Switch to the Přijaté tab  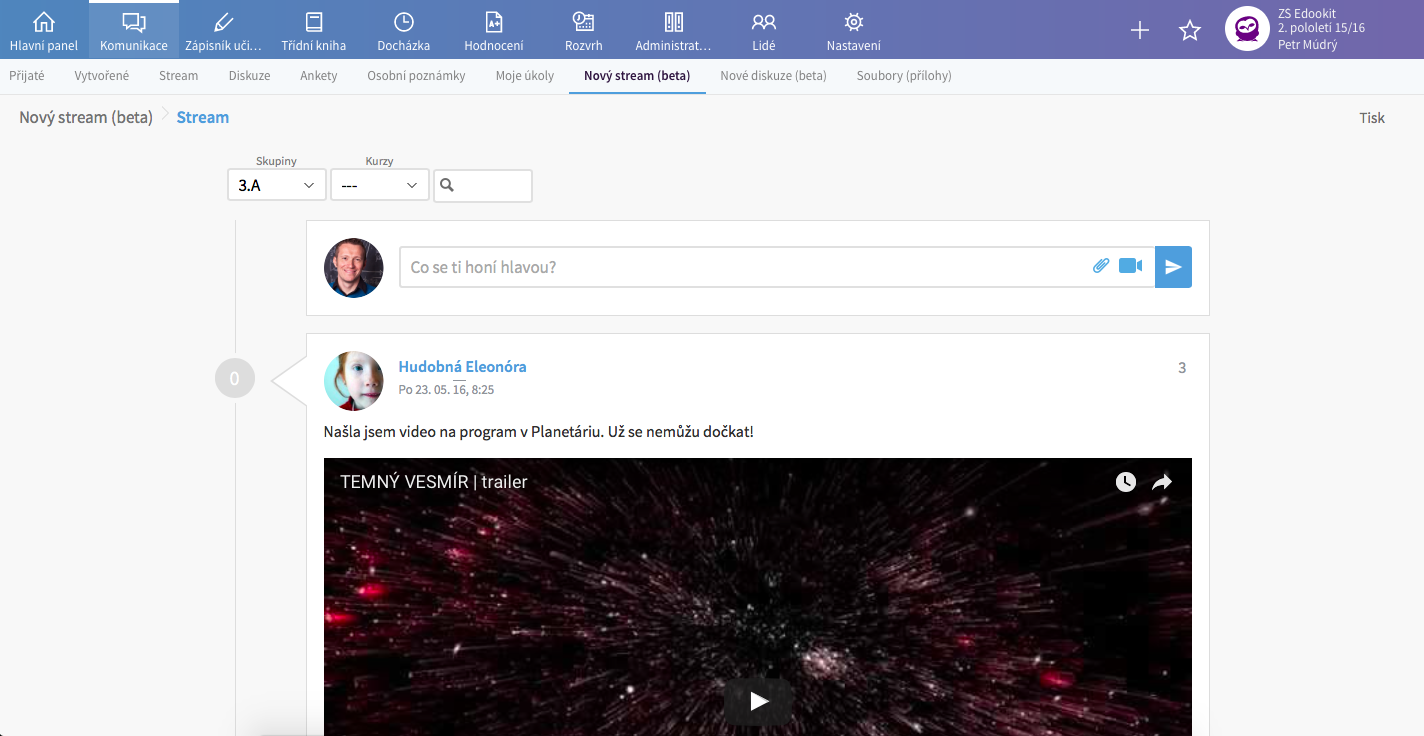pos(27,76)
